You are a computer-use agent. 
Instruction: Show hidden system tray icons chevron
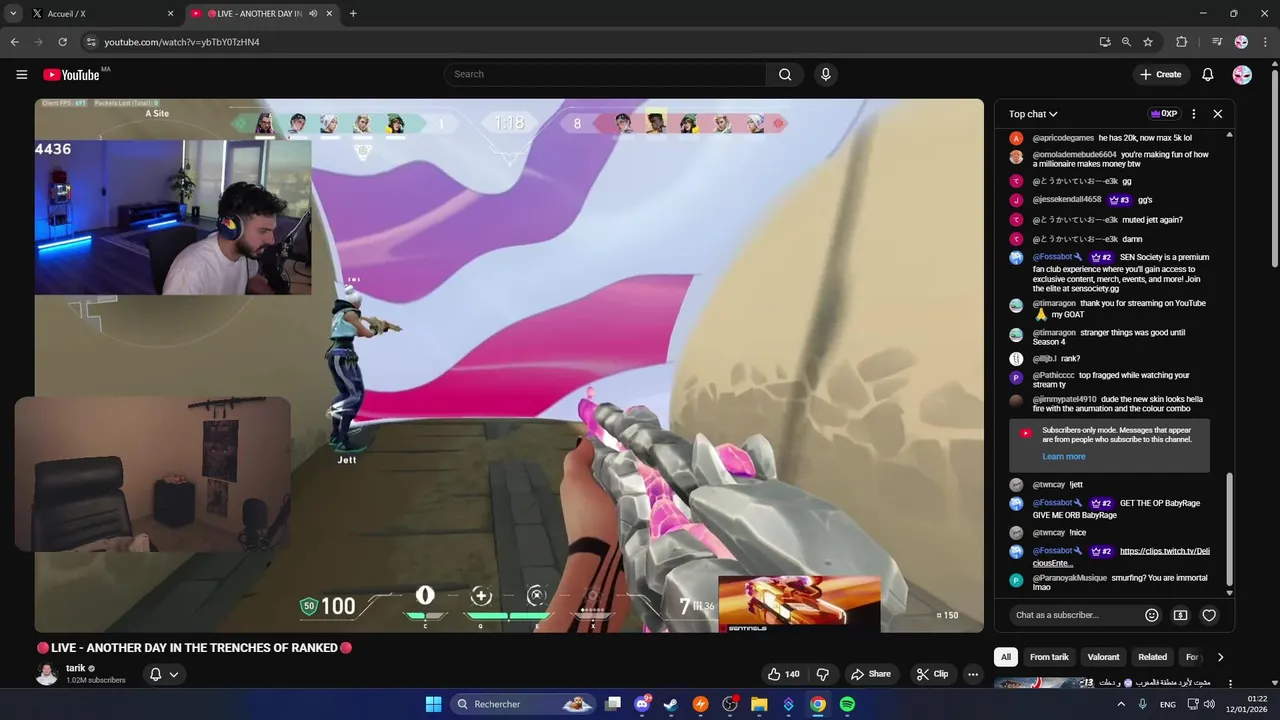pyautogui.click(x=1120, y=704)
